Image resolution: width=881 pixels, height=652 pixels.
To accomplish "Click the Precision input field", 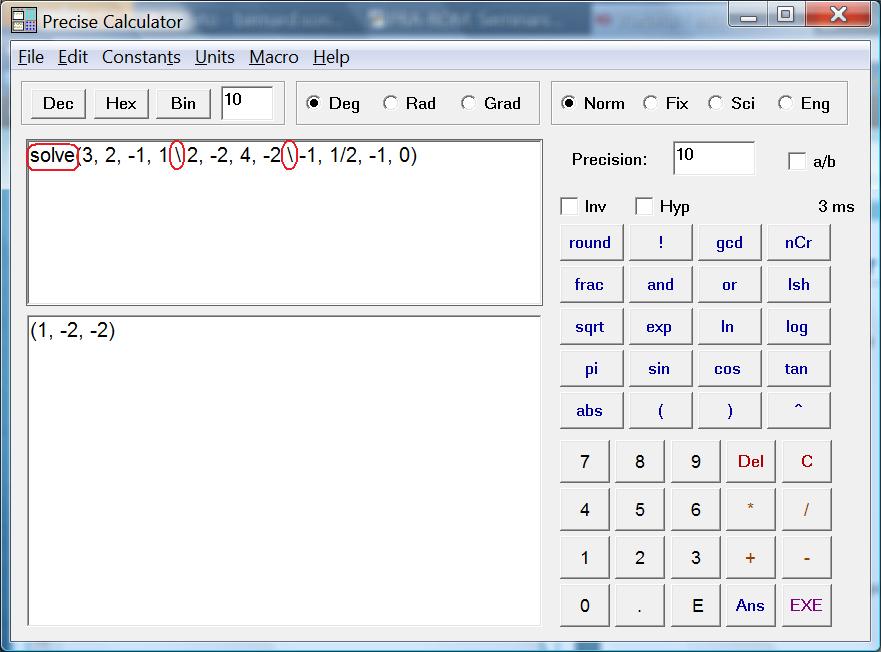I will pyautogui.click(x=713, y=158).
